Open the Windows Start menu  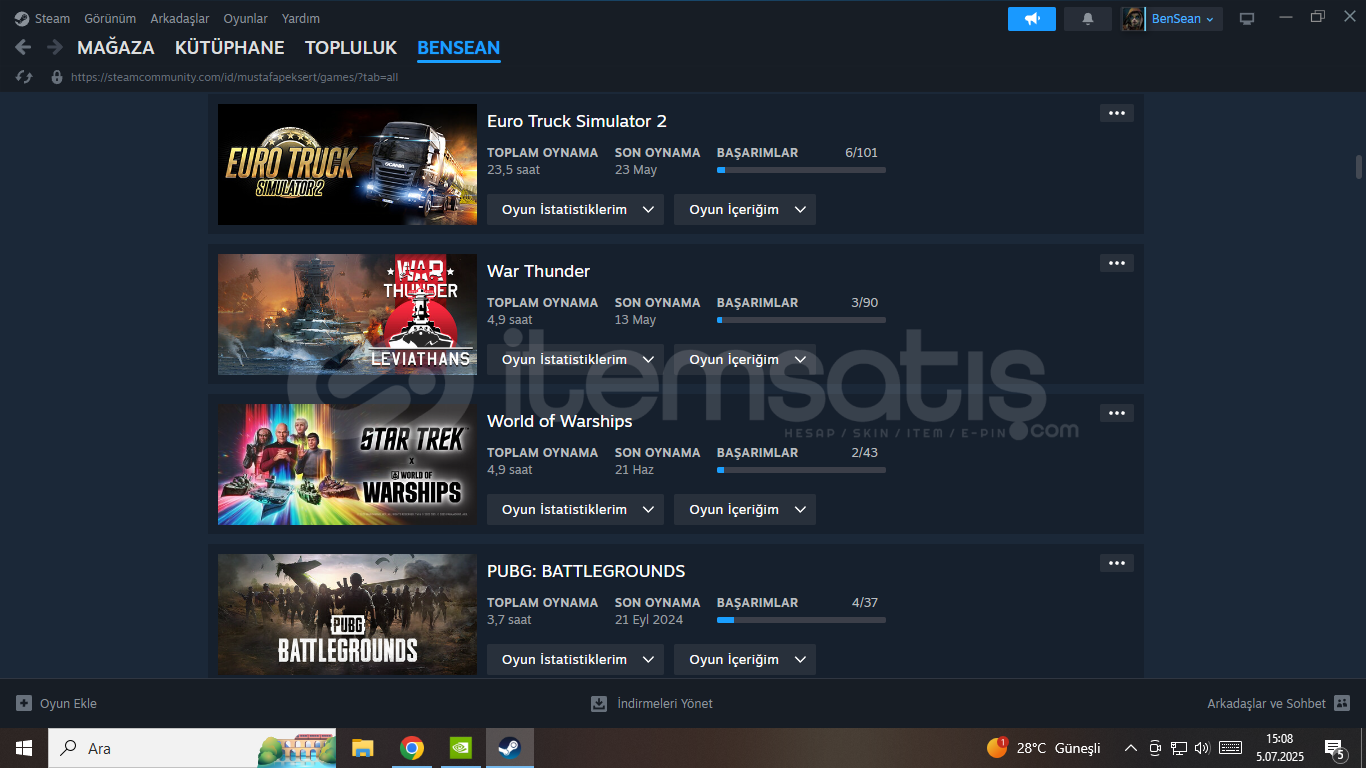pyautogui.click(x=24, y=748)
